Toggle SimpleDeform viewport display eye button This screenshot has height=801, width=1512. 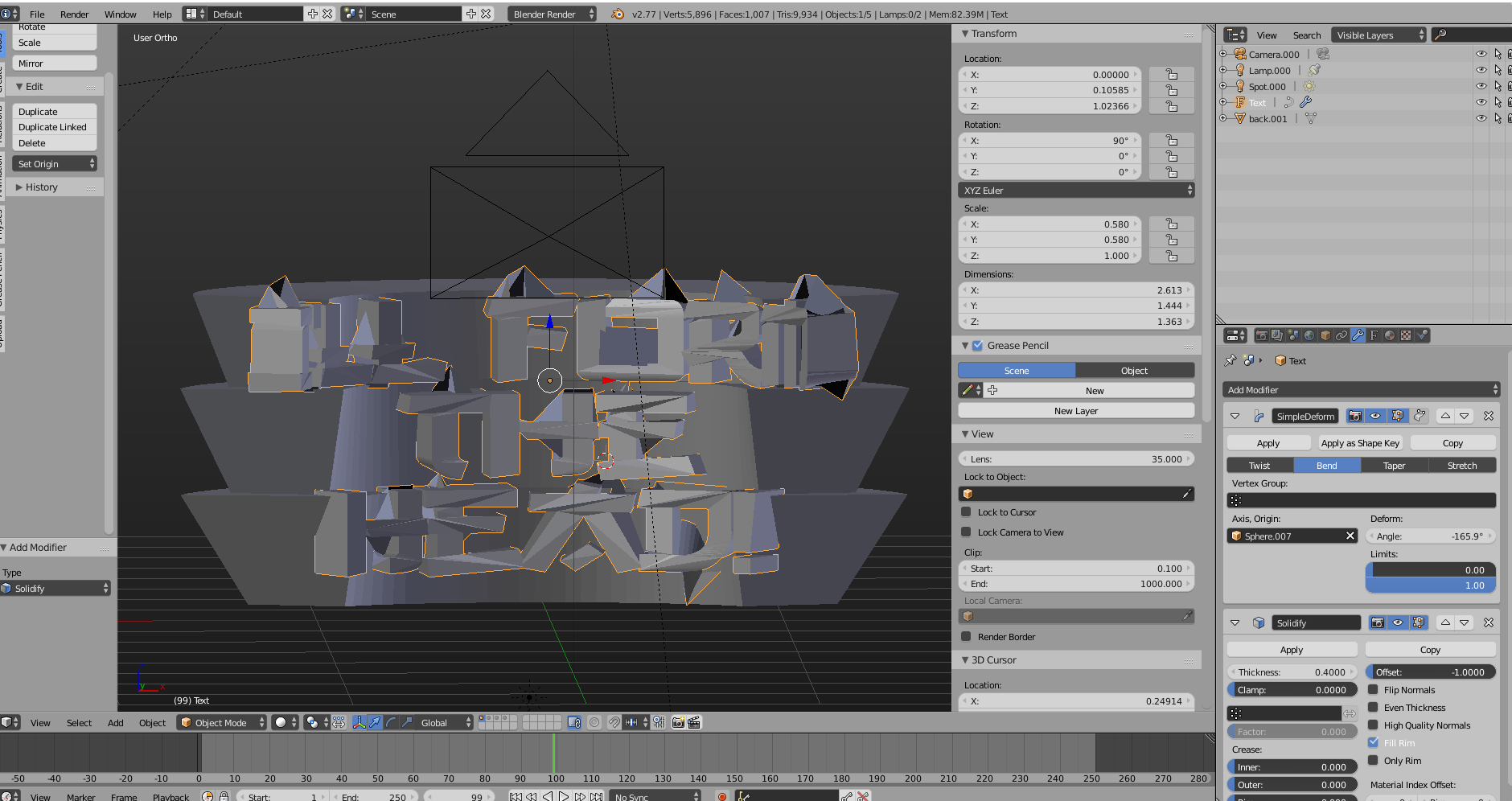(x=1376, y=416)
